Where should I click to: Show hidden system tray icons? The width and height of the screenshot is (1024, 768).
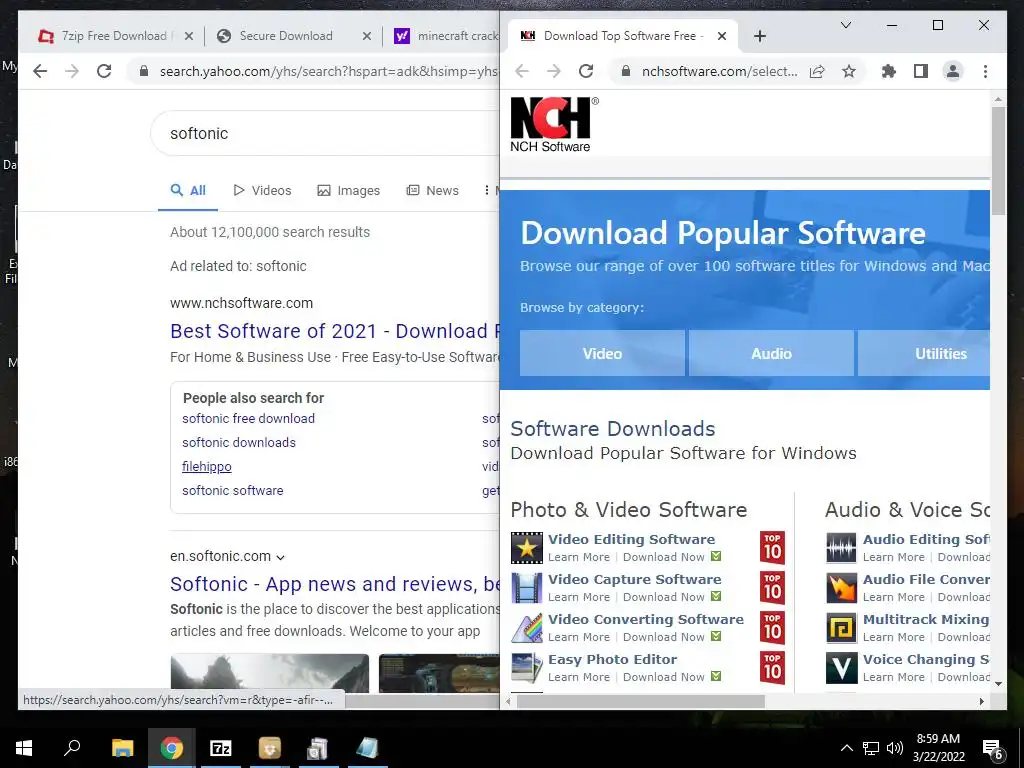[846, 748]
